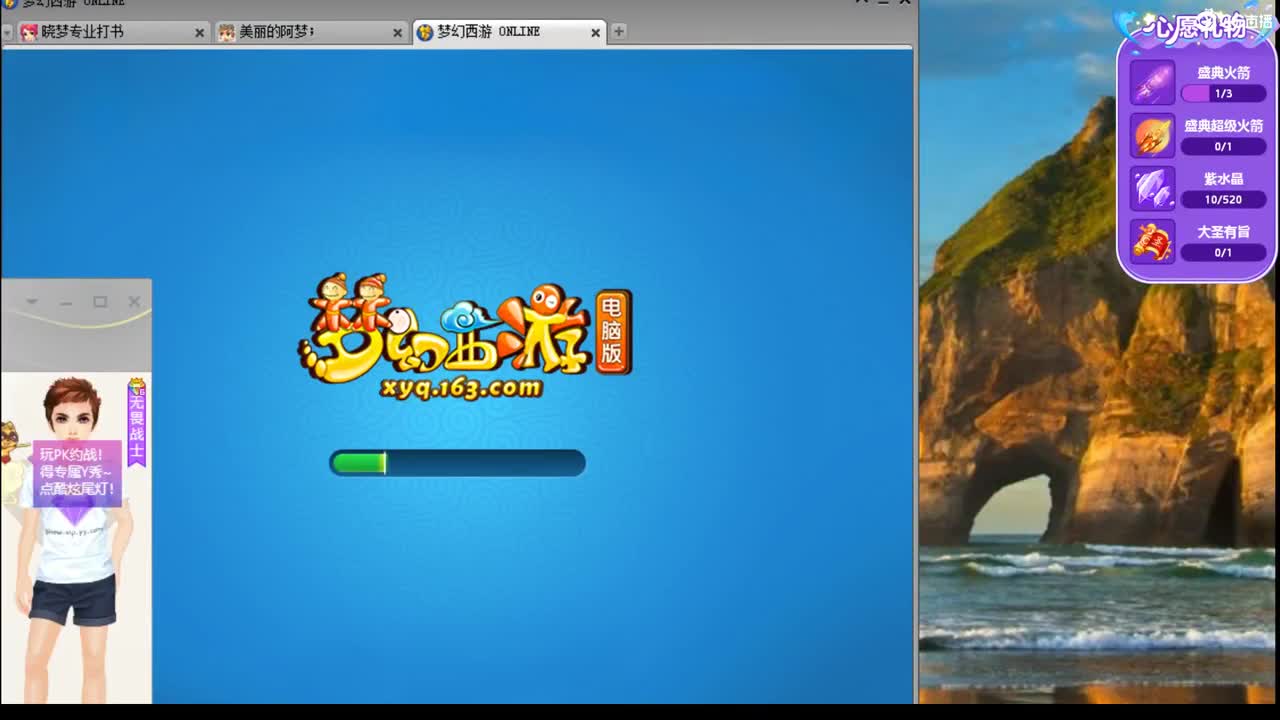Click the game icon on 梦幻西游 ONLINE tab

click(x=425, y=32)
